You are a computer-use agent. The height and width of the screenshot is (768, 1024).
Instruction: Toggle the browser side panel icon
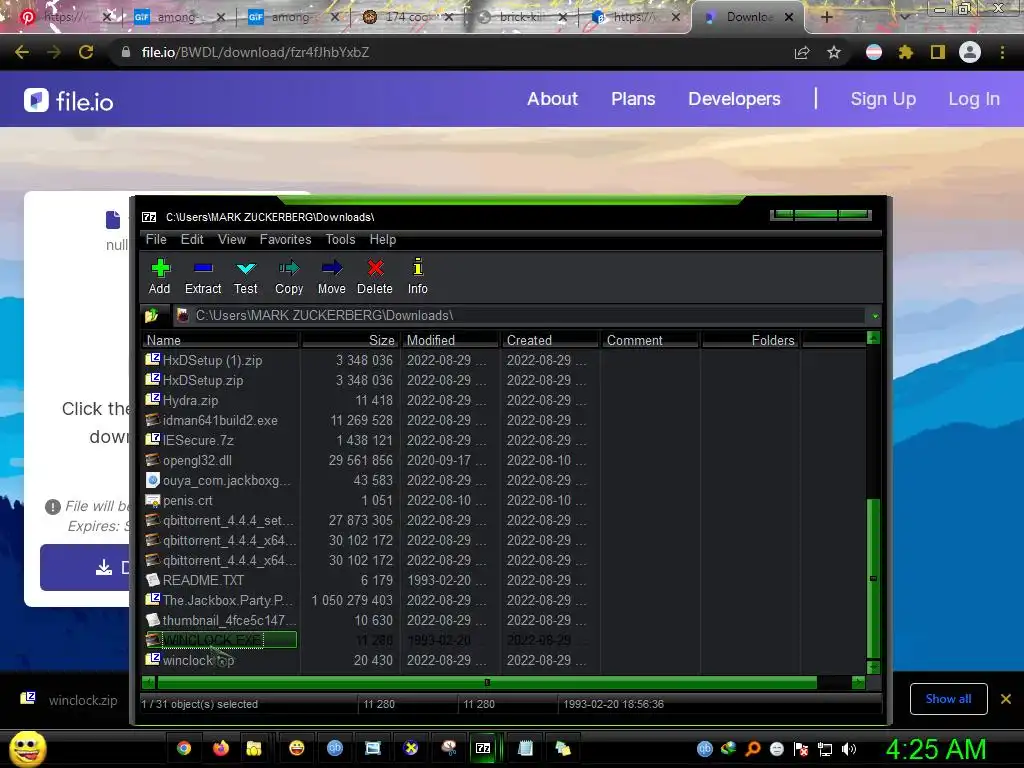tap(938, 52)
